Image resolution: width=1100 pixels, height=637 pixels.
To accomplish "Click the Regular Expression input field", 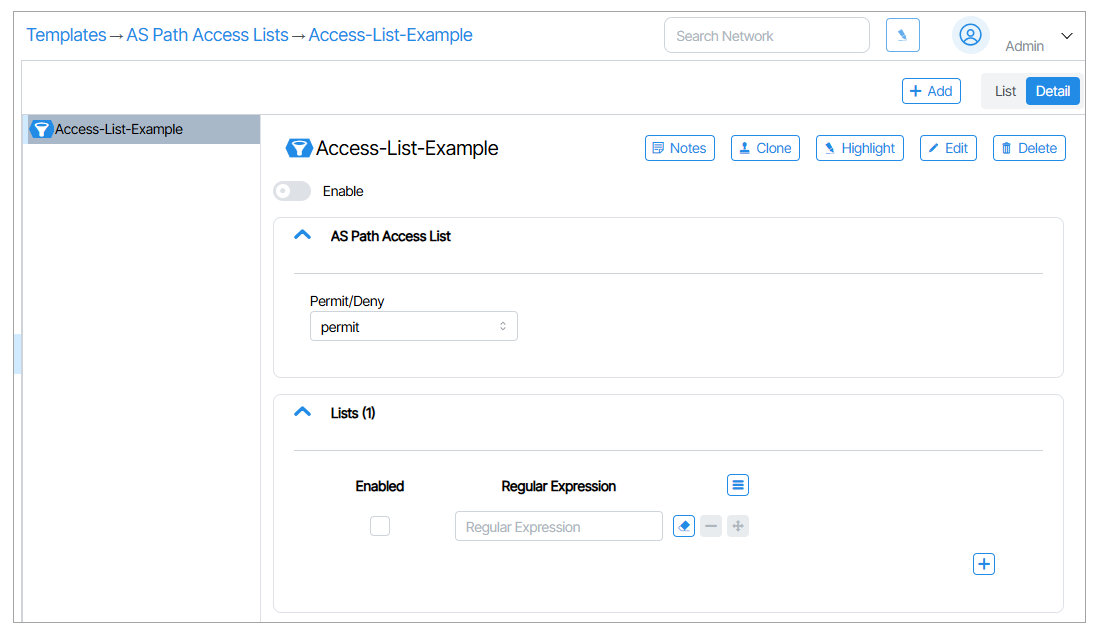I will coord(558,526).
